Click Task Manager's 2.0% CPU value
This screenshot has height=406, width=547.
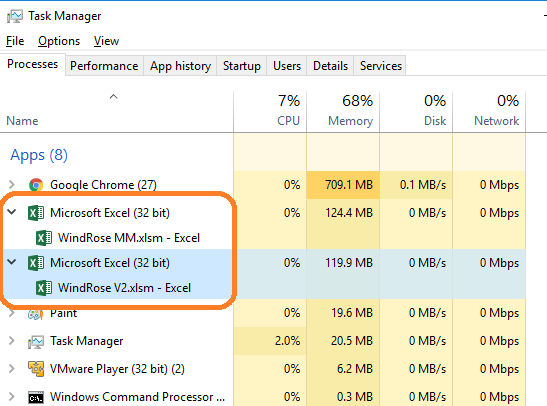pos(287,341)
